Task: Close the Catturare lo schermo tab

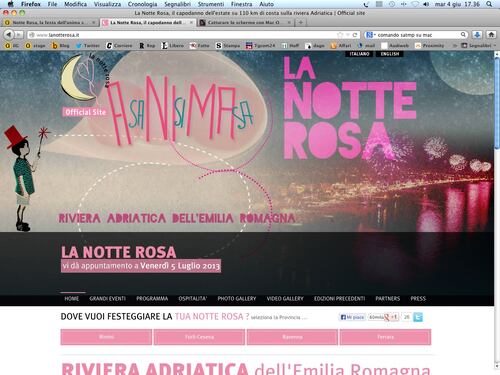Action: click(289, 22)
